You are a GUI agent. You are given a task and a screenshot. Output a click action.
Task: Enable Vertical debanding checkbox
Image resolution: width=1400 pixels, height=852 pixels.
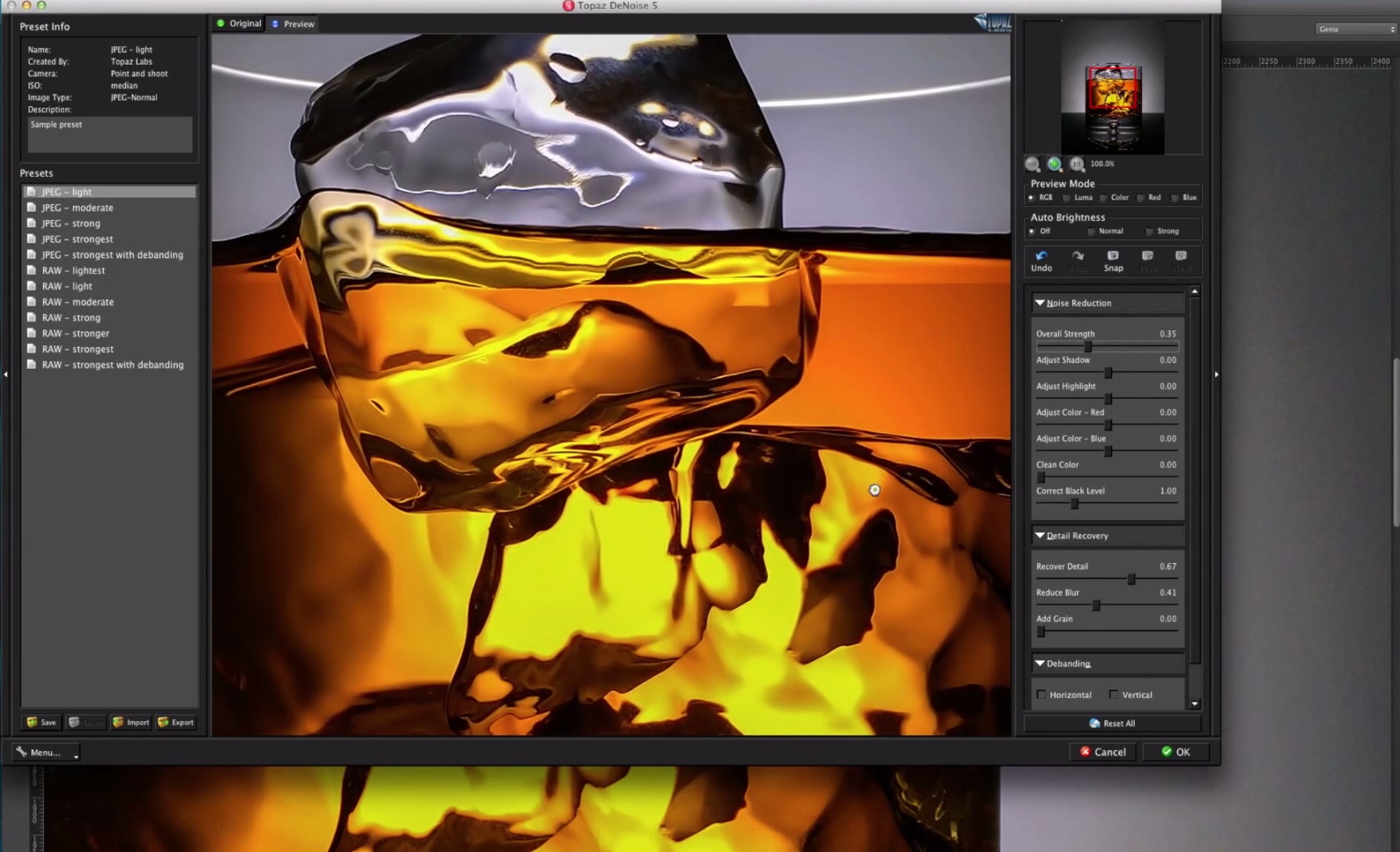coord(1113,694)
